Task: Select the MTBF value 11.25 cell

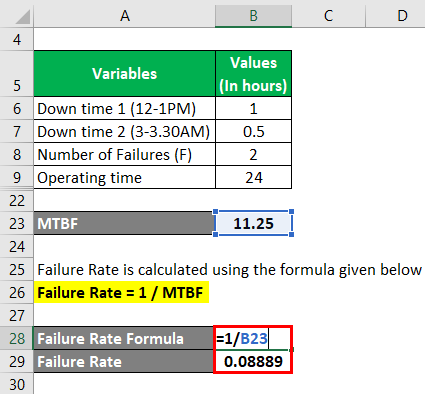Action: (x=254, y=223)
